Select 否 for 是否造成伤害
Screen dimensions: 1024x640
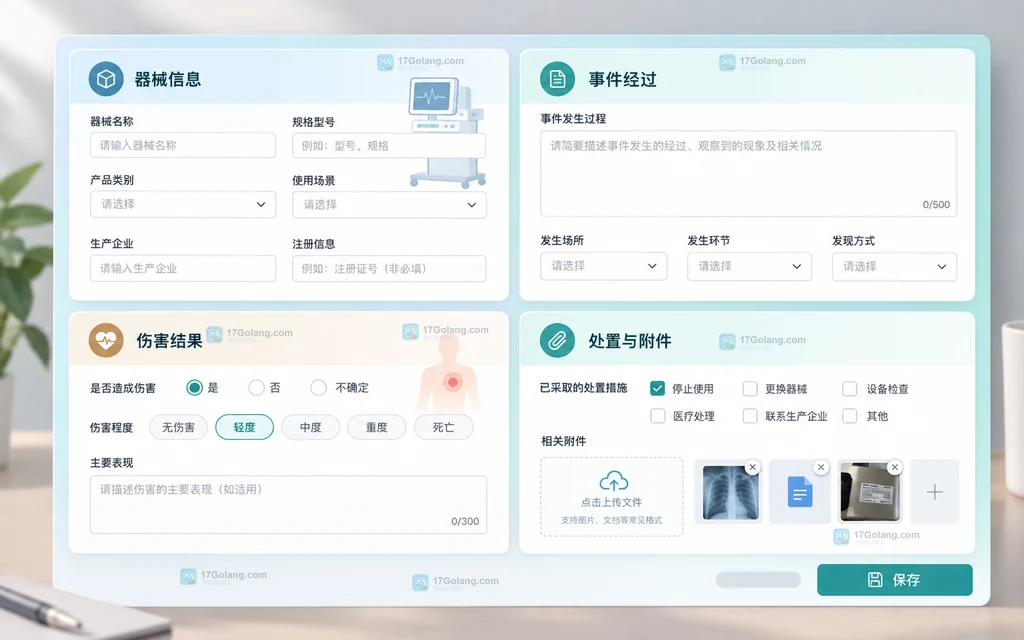click(x=256, y=388)
